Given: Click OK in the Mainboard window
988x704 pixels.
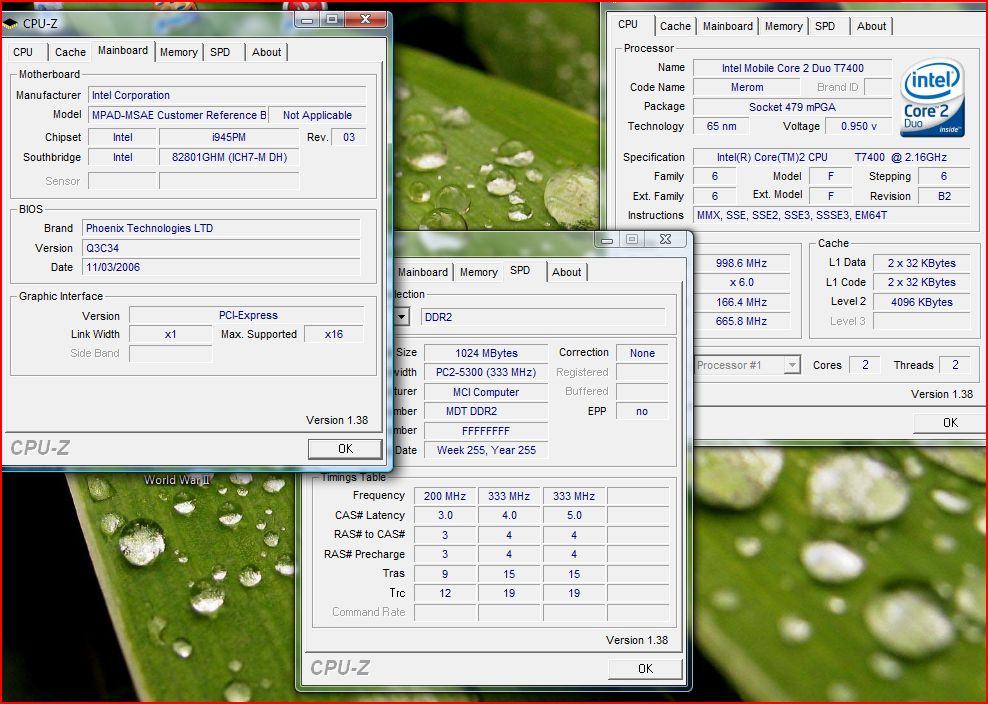Looking at the screenshot, I should 345,449.
